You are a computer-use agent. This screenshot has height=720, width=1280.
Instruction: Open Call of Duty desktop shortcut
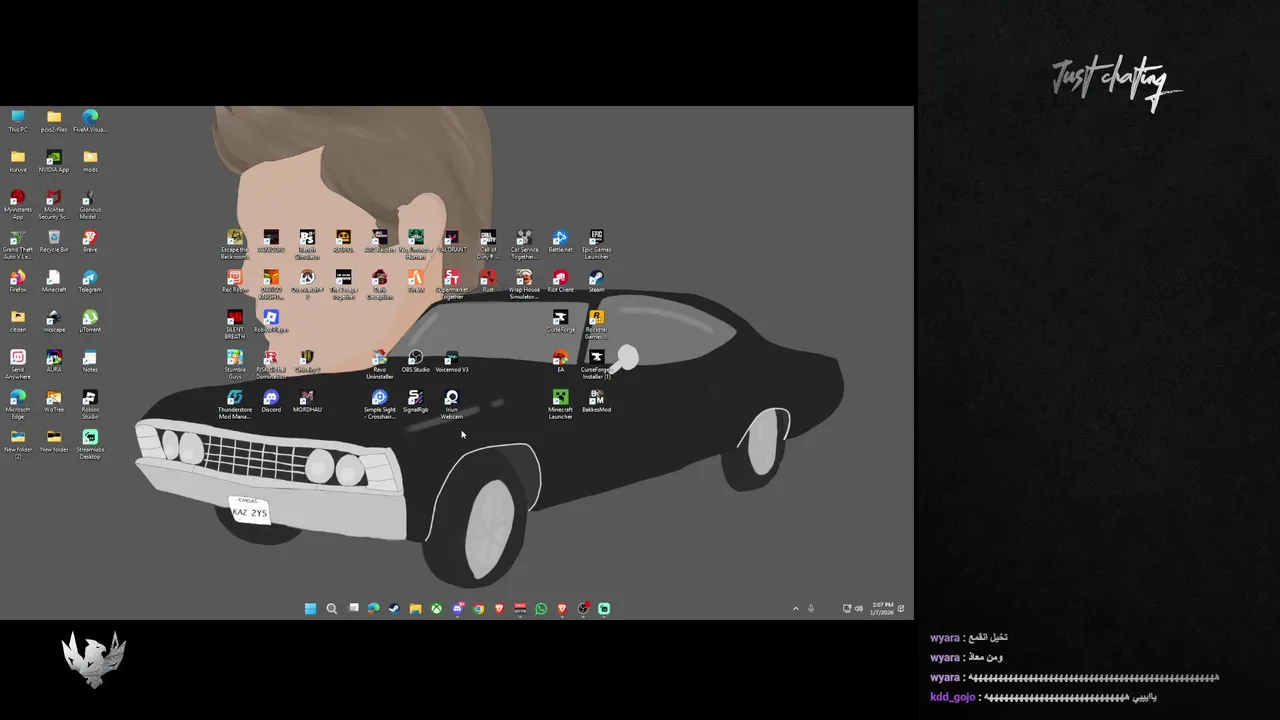[488, 245]
